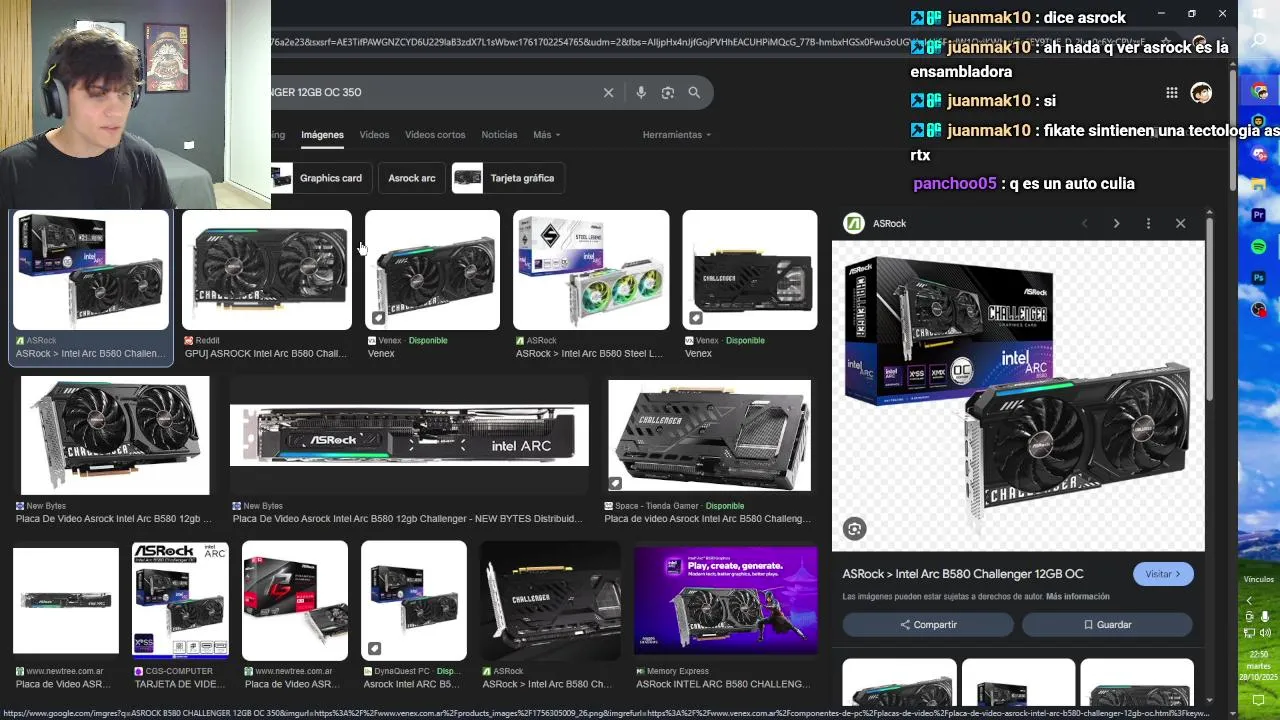Expand the Más dropdown

tap(546, 135)
